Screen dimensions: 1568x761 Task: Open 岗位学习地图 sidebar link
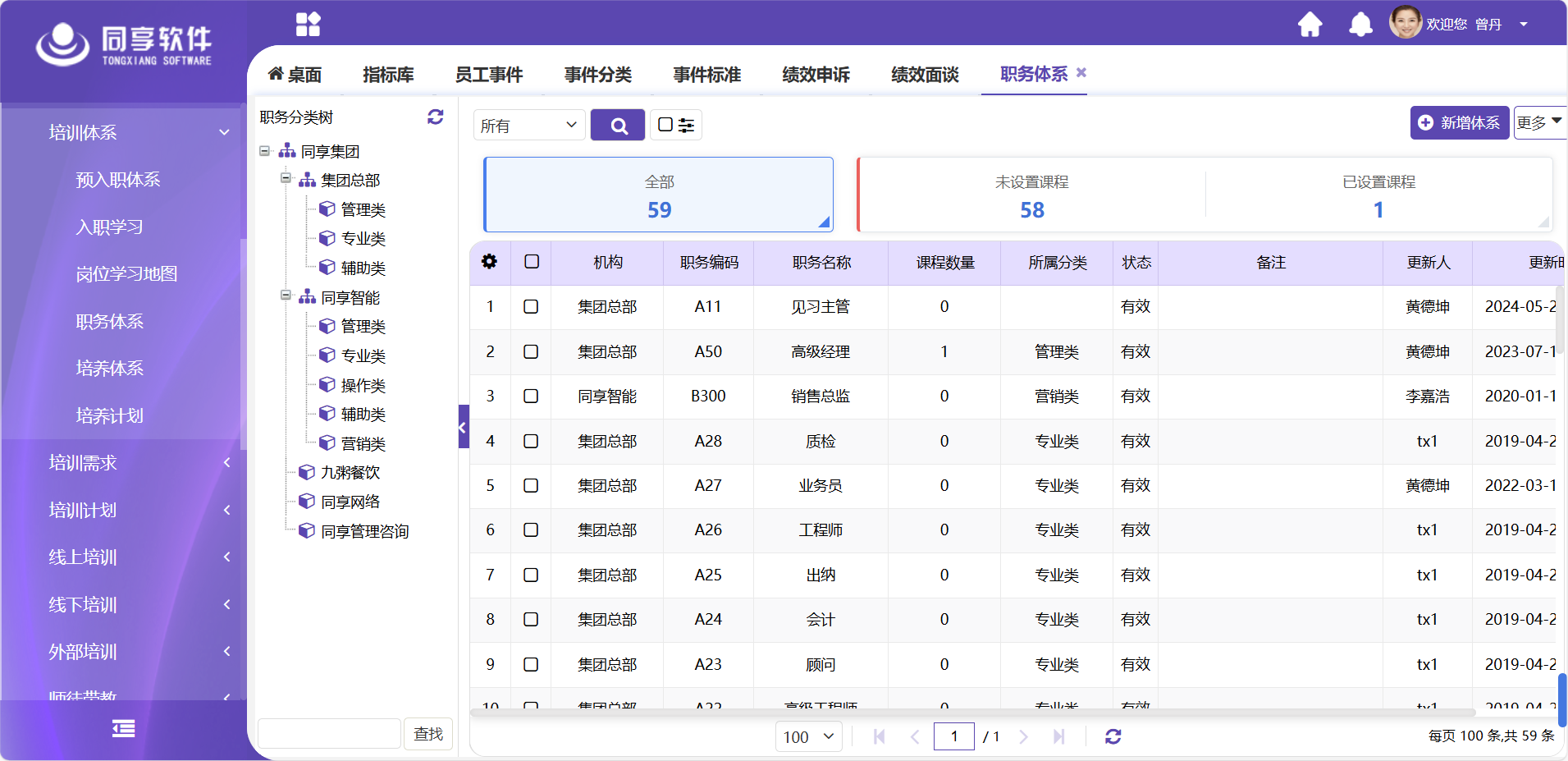pos(126,274)
